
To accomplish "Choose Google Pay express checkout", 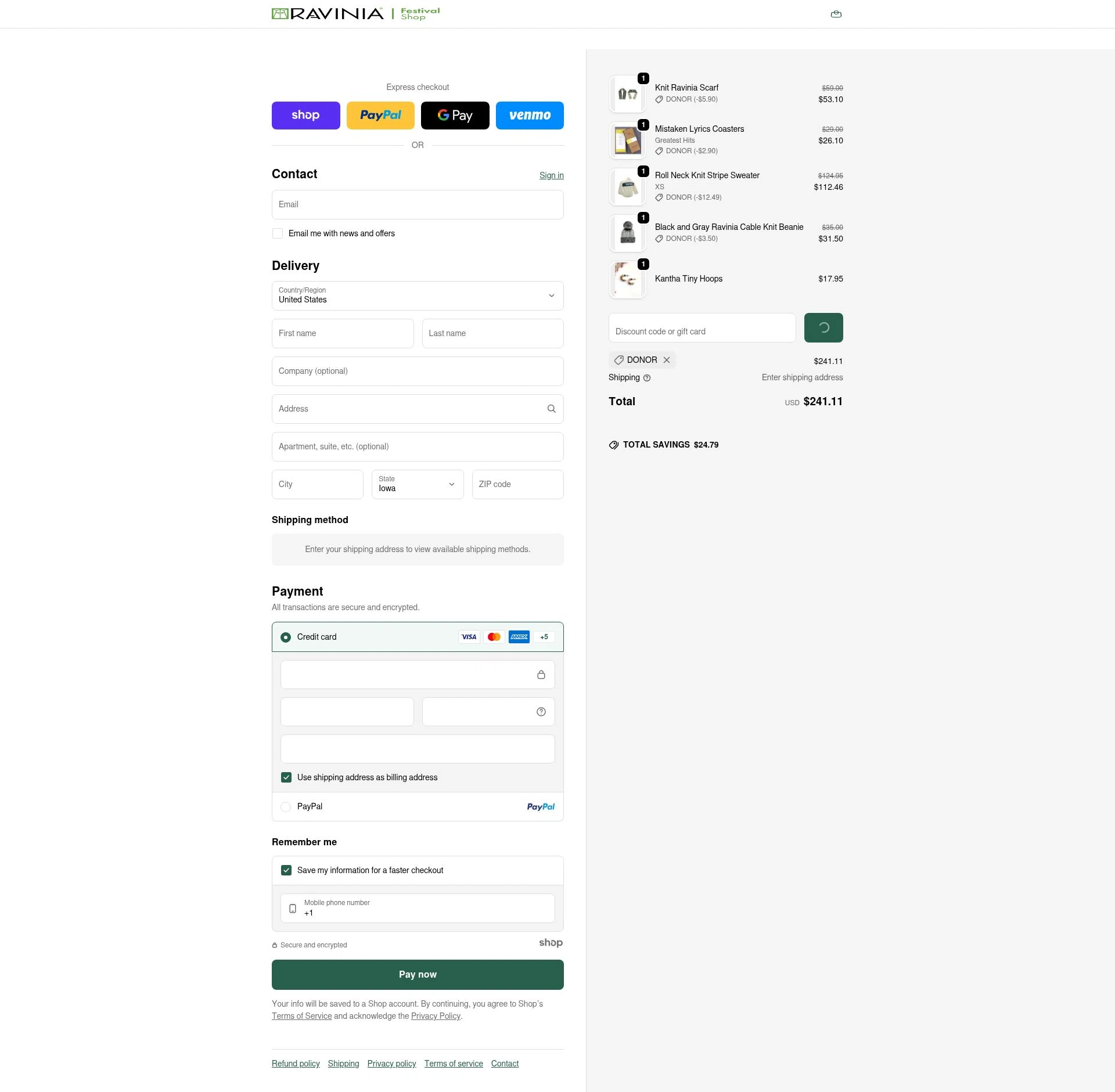I will (x=455, y=116).
